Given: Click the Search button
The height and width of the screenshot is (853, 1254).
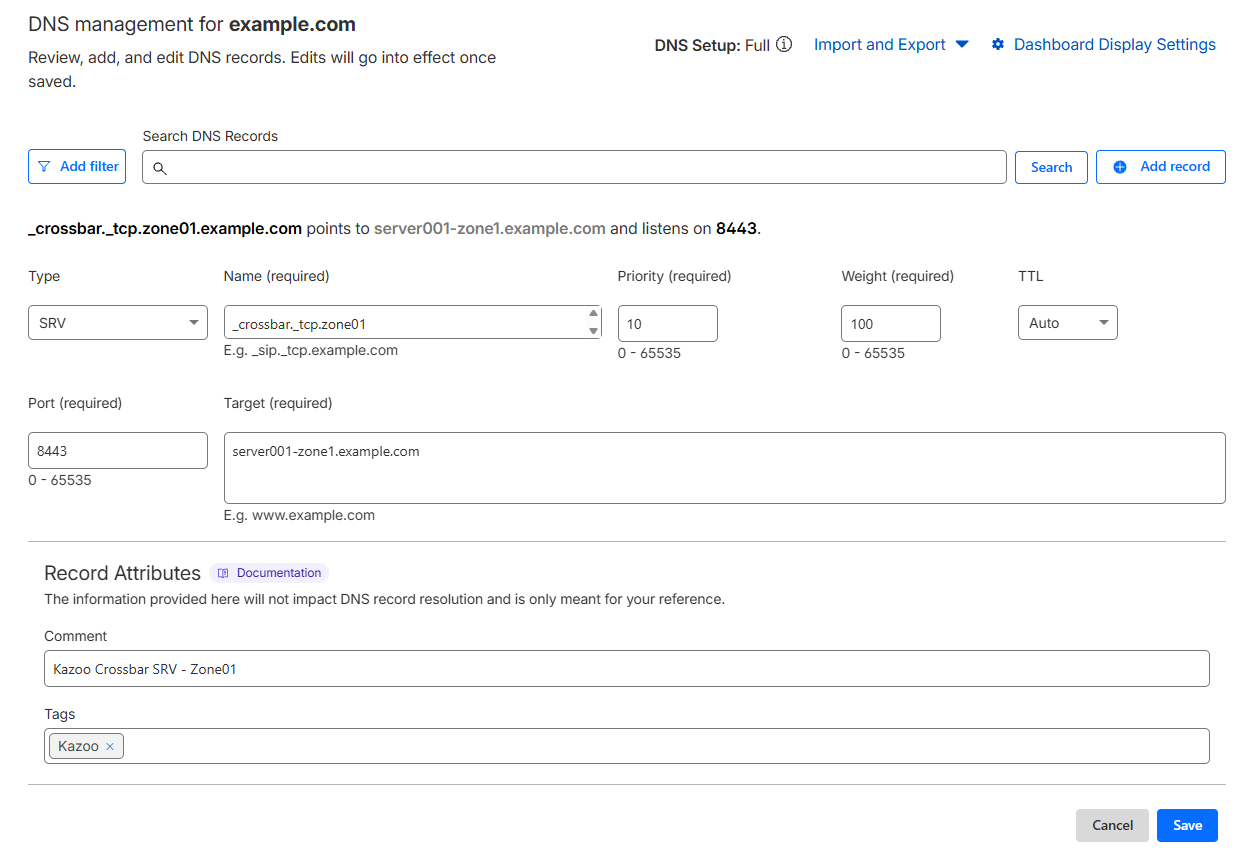Looking at the screenshot, I should [x=1051, y=167].
